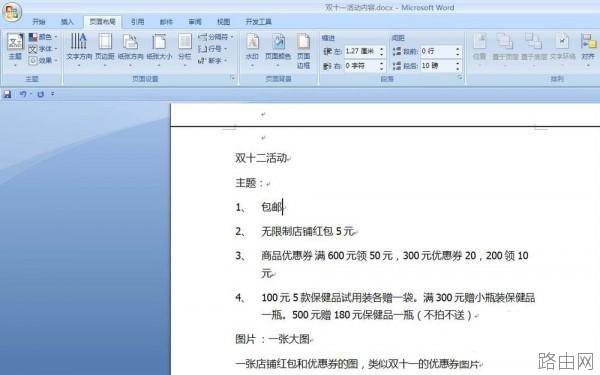
Task: Select the 页面布局 Page Layout tab
Action: (103, 22)
